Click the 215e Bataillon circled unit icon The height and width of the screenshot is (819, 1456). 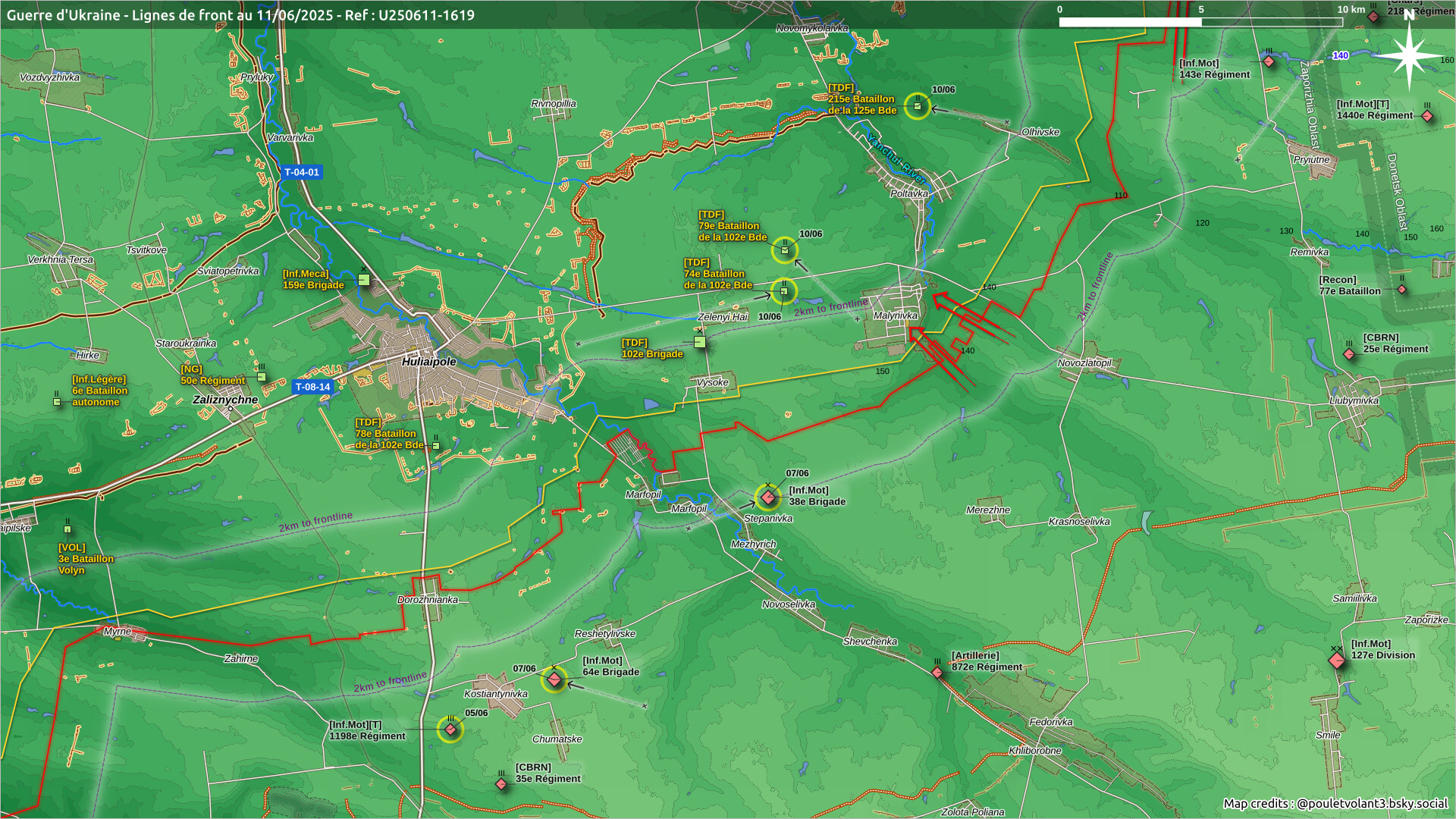918,106
